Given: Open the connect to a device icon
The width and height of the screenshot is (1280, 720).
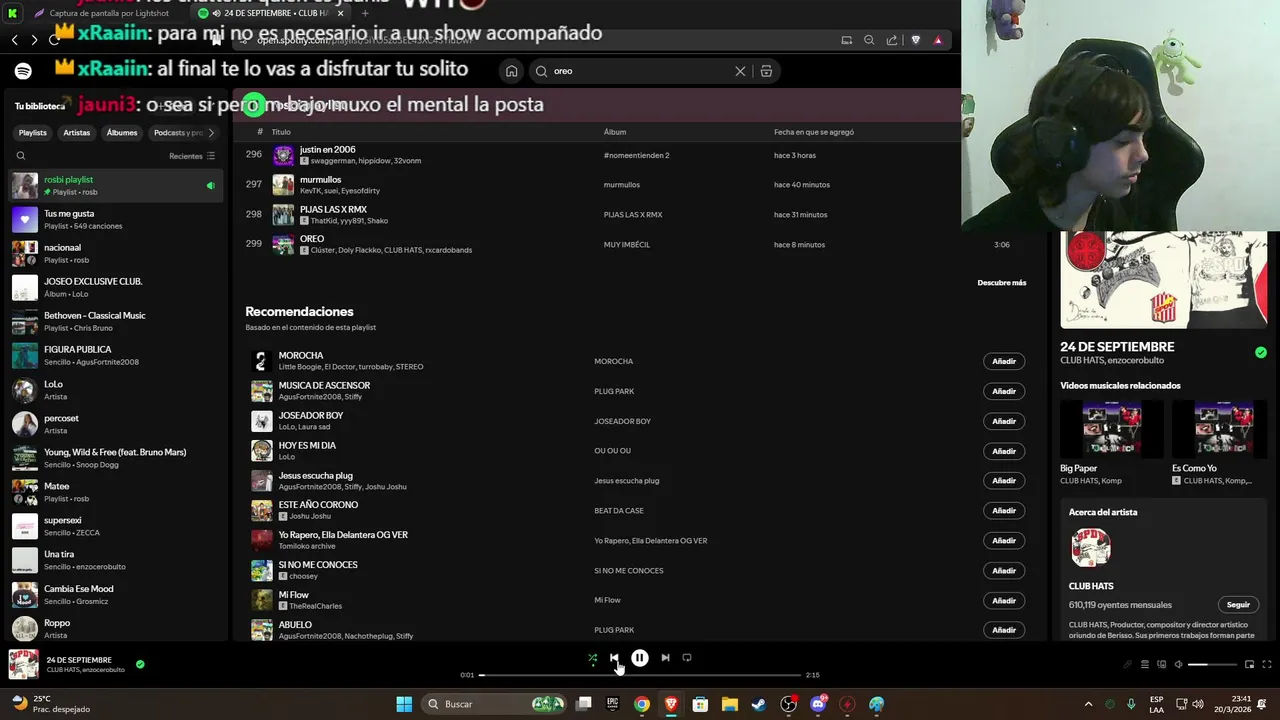Looking at the screenshot, I should [1161, 665].
